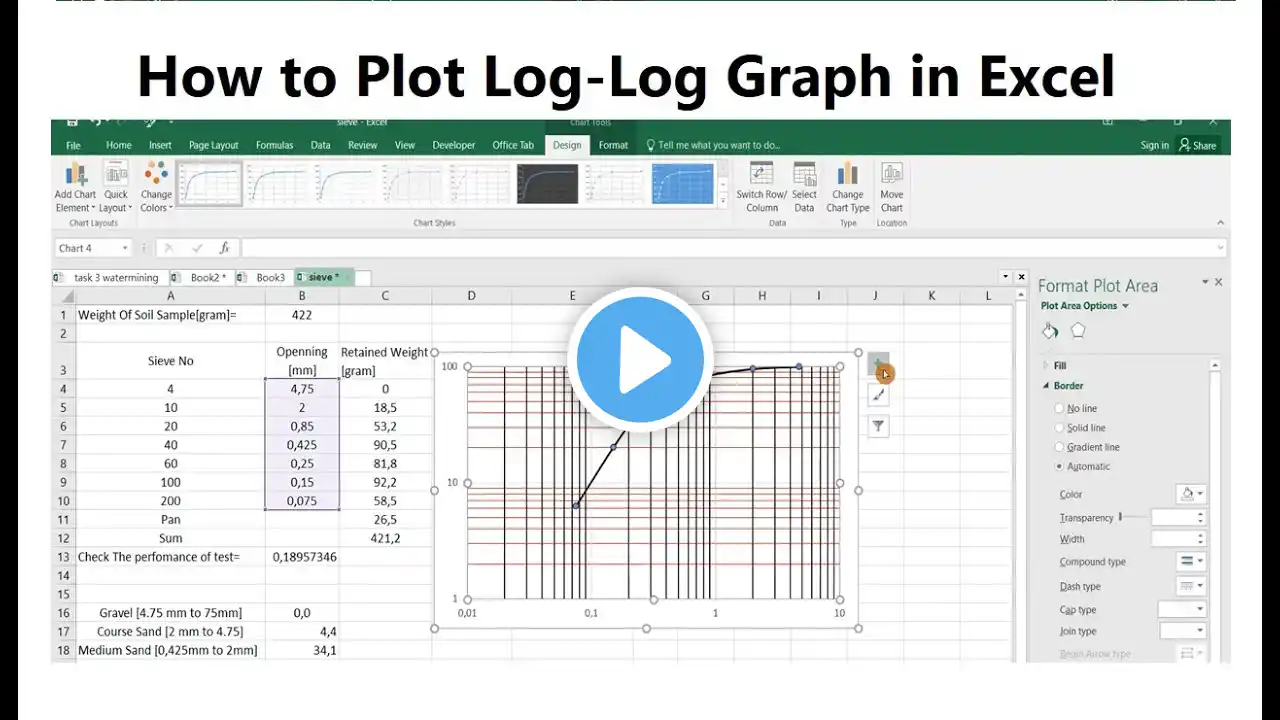
Task: Click the Share button
Action: pyautogui.click(x=1198, y=145)
